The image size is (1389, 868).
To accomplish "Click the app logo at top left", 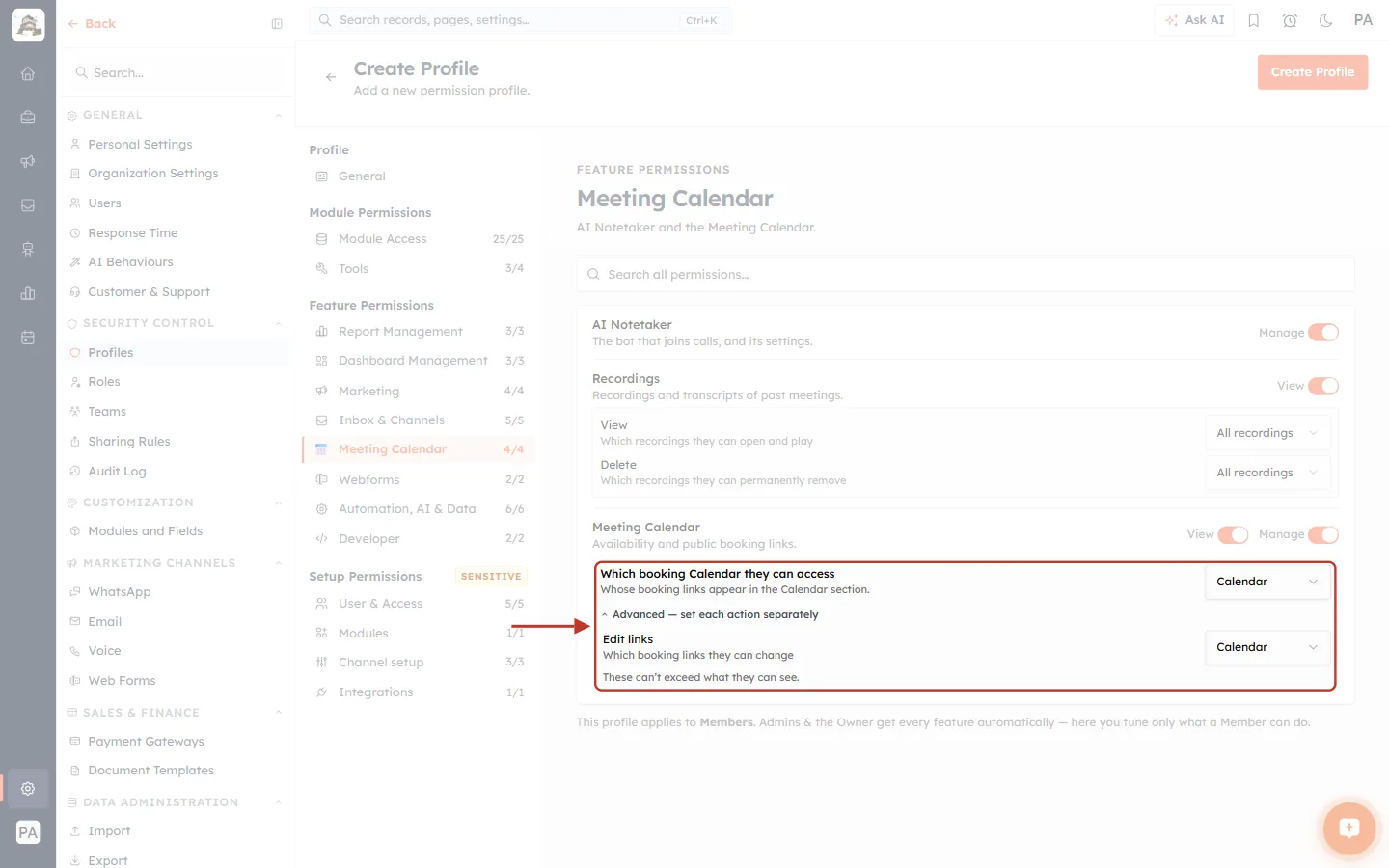I will [28, 25].
